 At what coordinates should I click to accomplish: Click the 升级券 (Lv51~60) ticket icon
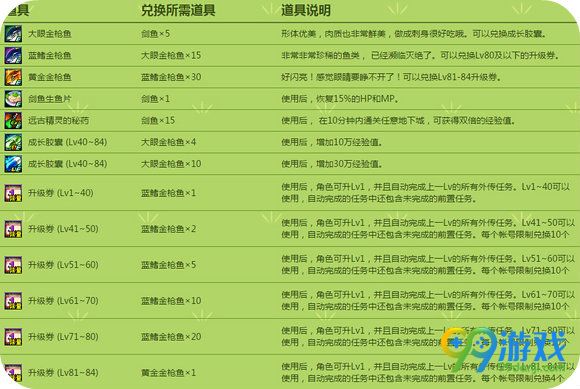tap(13, 265)
